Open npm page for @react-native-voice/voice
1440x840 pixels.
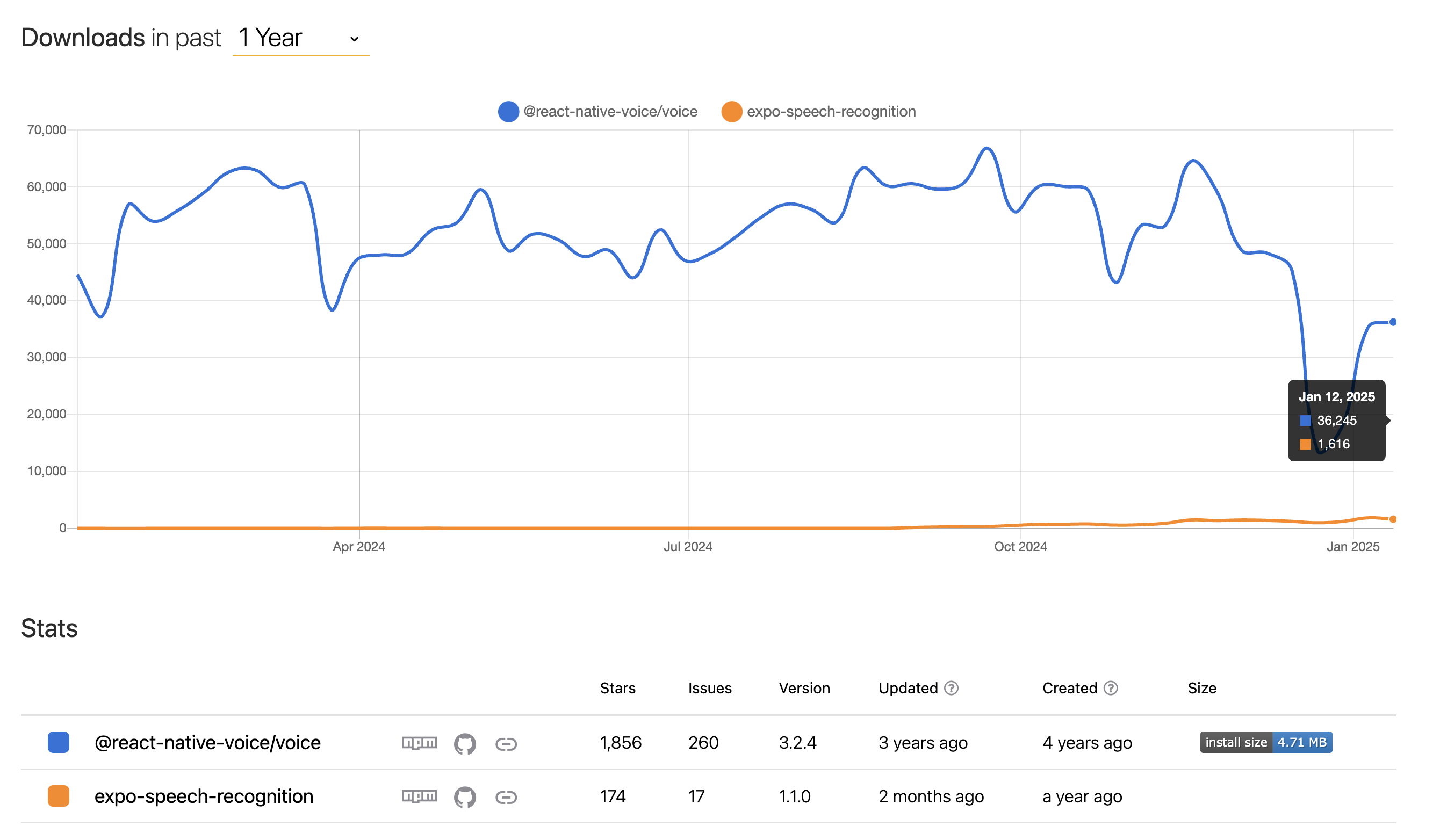pyautogui.click(x=419, y=742)
